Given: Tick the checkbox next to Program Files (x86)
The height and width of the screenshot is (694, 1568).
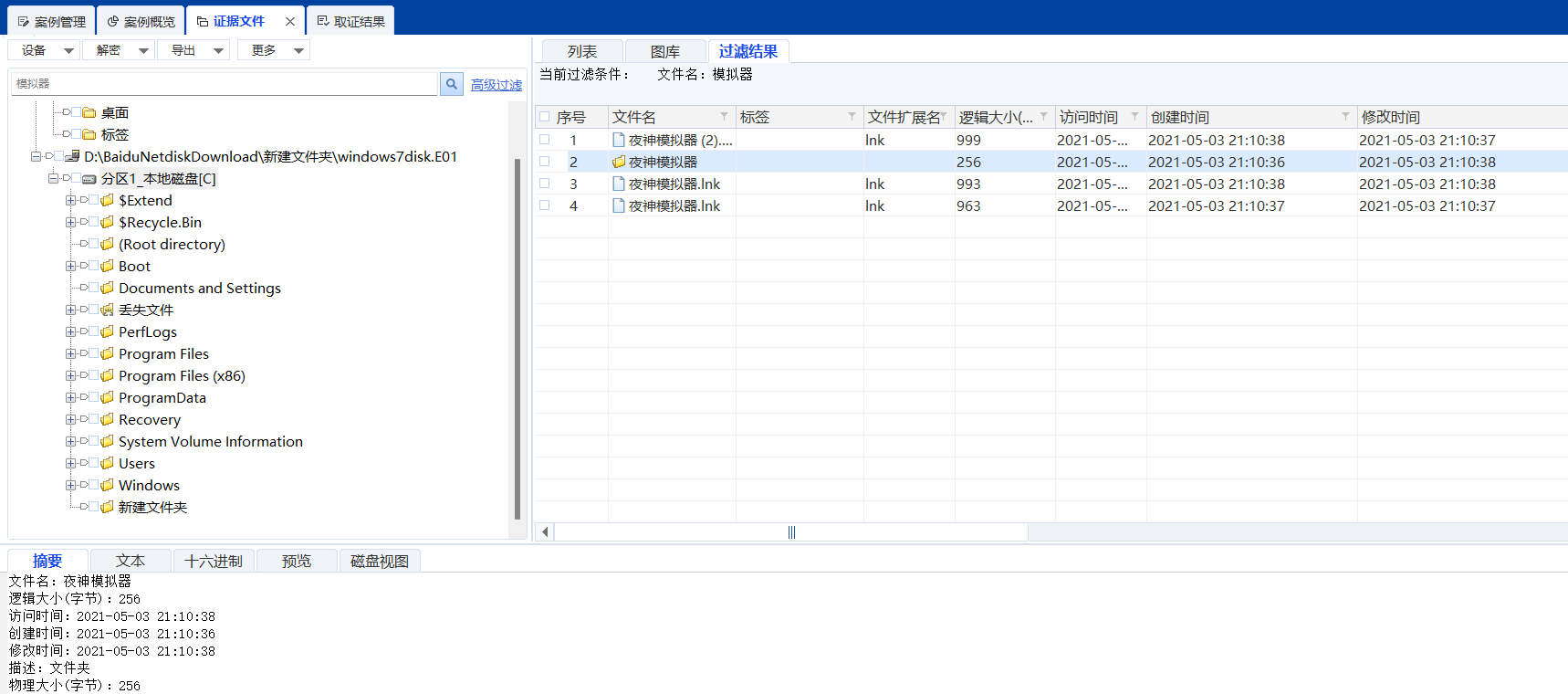Looking at the screenshot, I should pos(93,375).
